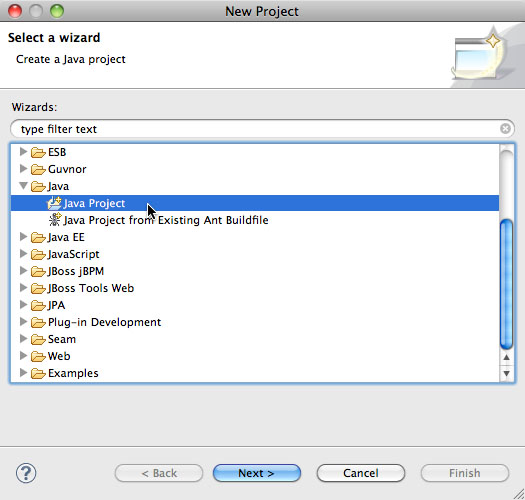
Task: Expand the Guvnor disclosure triangle
Action: tap(23, 168)
